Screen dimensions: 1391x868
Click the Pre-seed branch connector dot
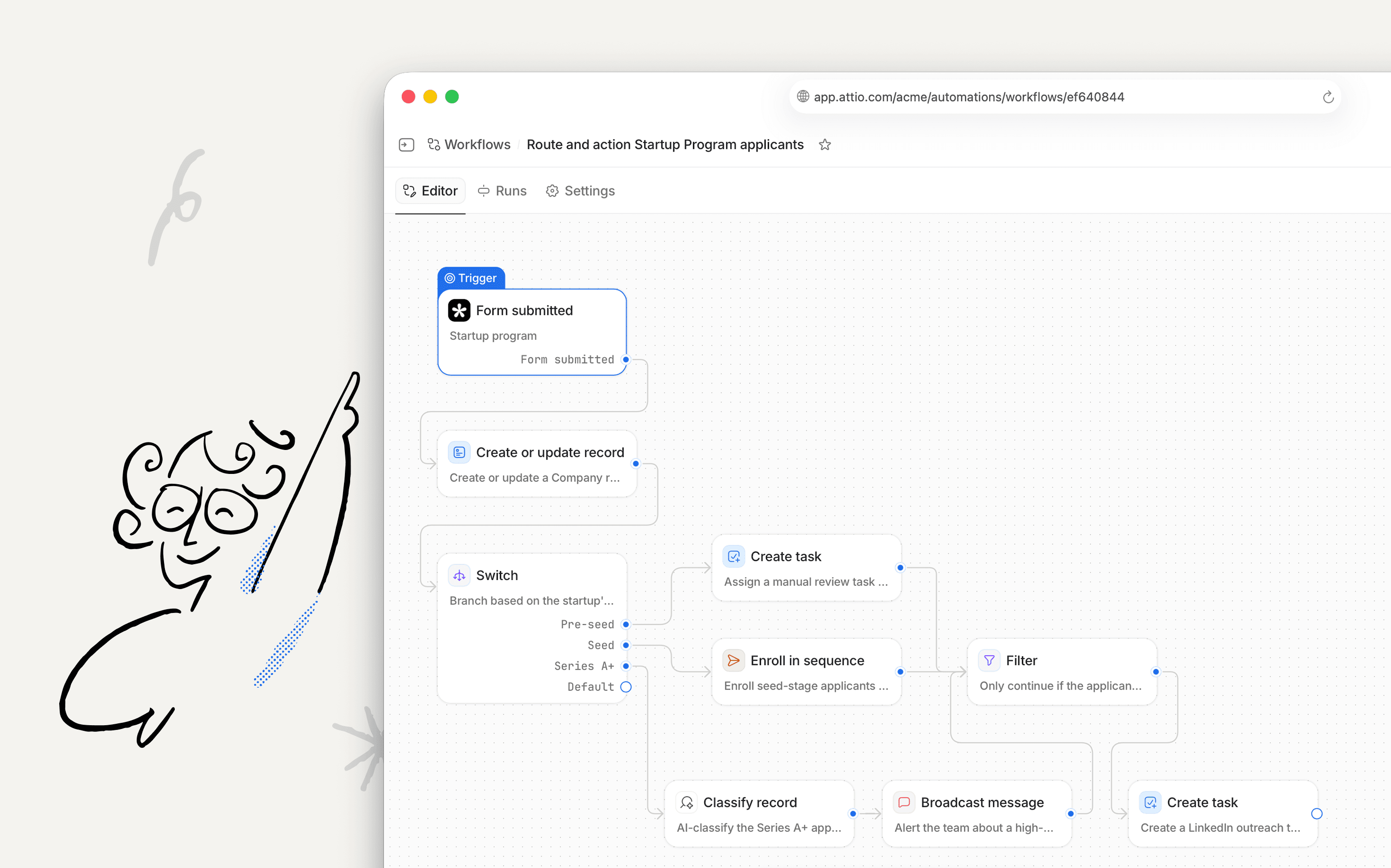626,625
